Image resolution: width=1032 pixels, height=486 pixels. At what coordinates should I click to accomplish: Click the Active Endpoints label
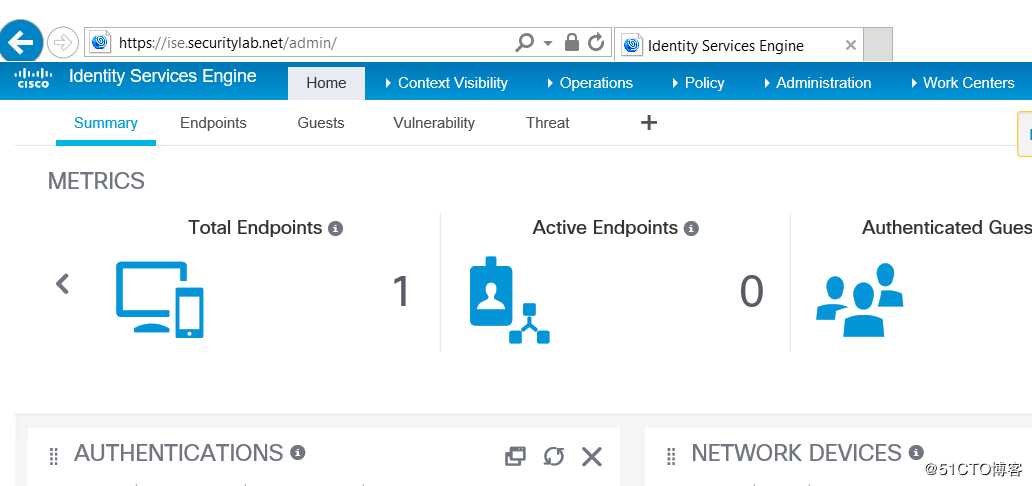[x=605, y=228]
